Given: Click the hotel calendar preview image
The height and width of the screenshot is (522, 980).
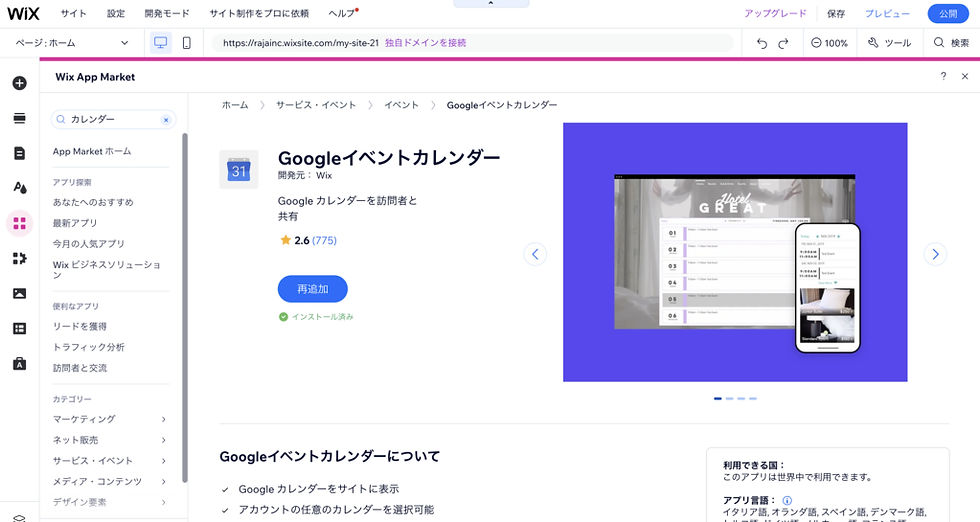Looking at the screenshot, I should point(735,252).
